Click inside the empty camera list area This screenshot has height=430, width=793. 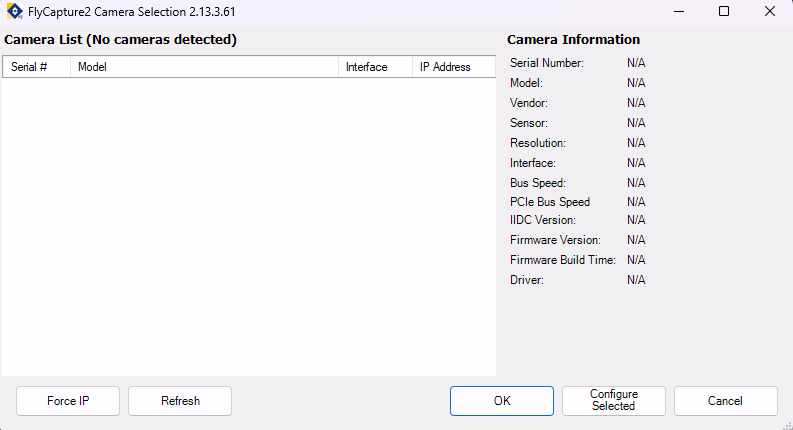(248, 225)
